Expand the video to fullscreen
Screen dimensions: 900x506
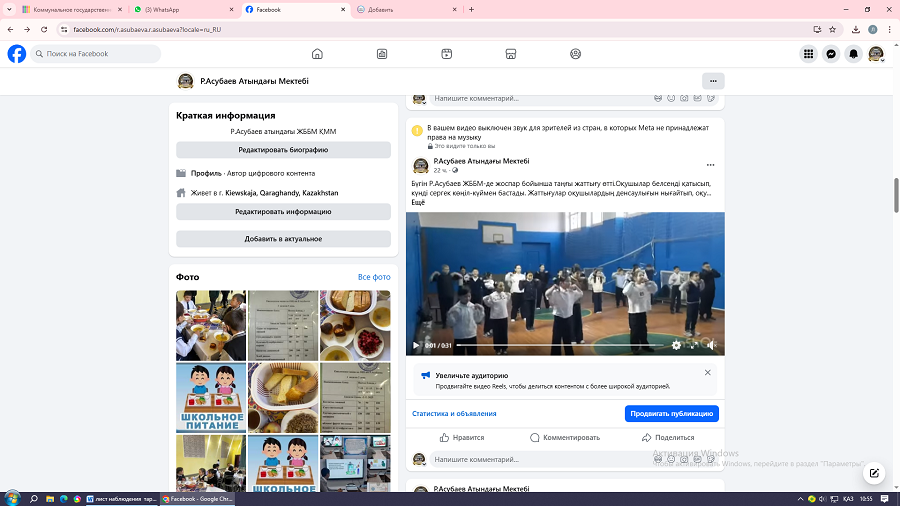pos(694,345)
